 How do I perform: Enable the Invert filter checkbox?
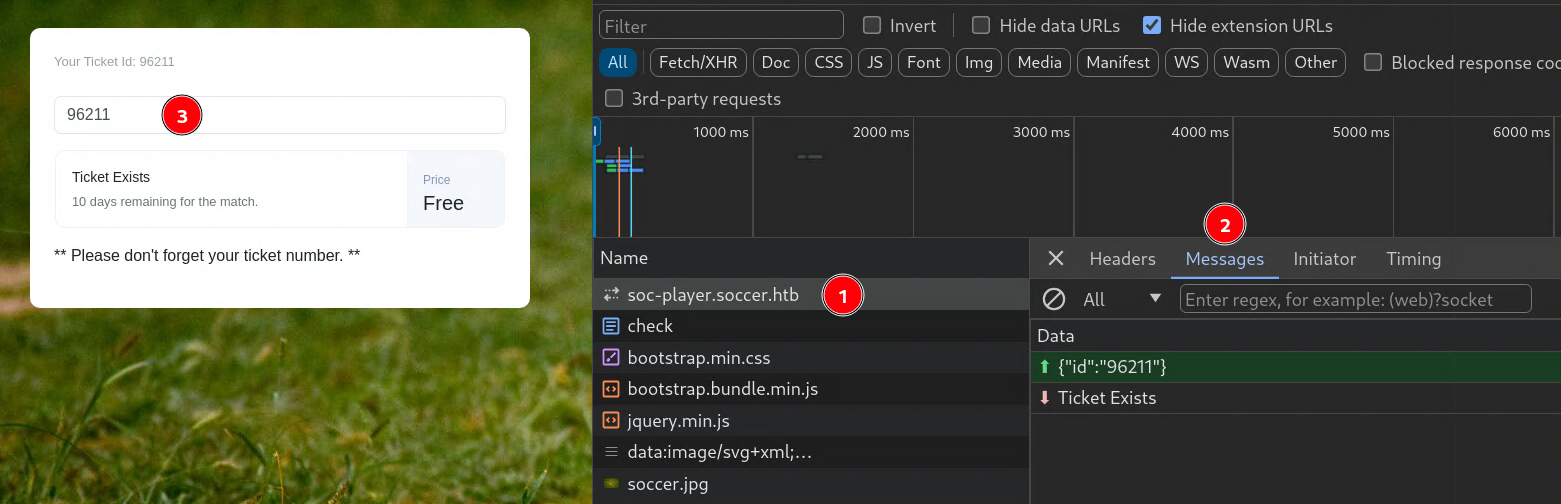click(872, 26)
